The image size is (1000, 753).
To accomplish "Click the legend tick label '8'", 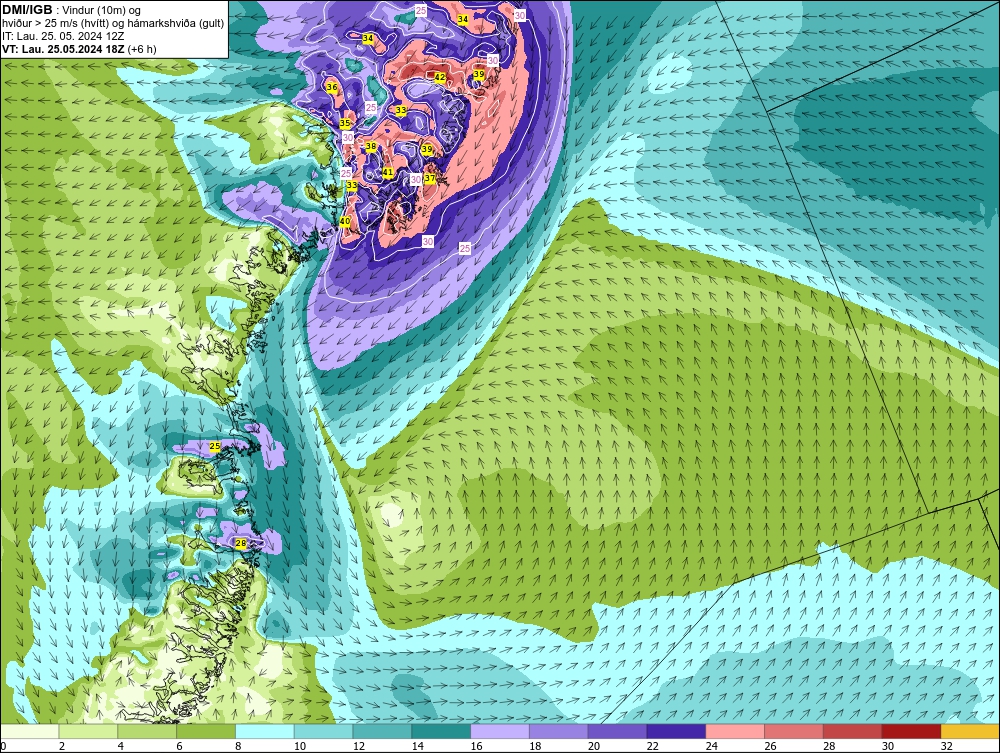I will (238, 746).
